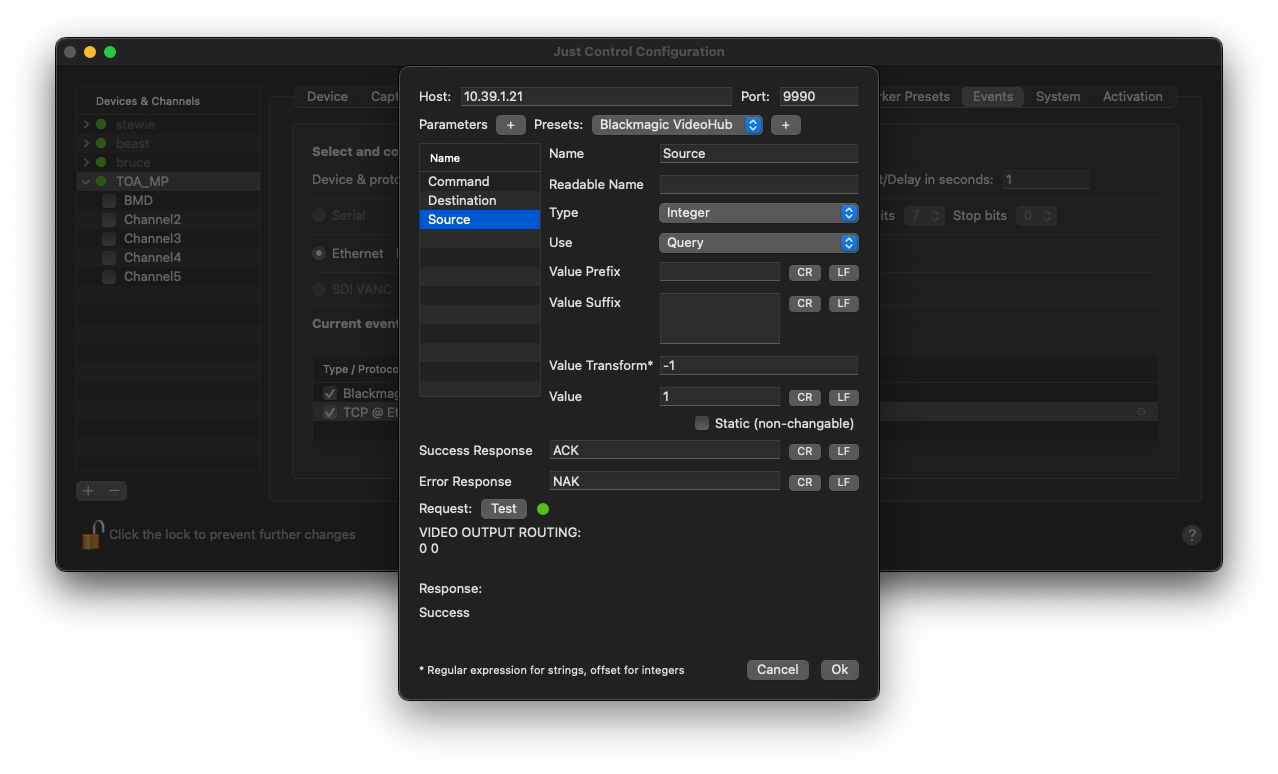Switch to the Device tab
1278x774 pixels.
coord(327,97)
